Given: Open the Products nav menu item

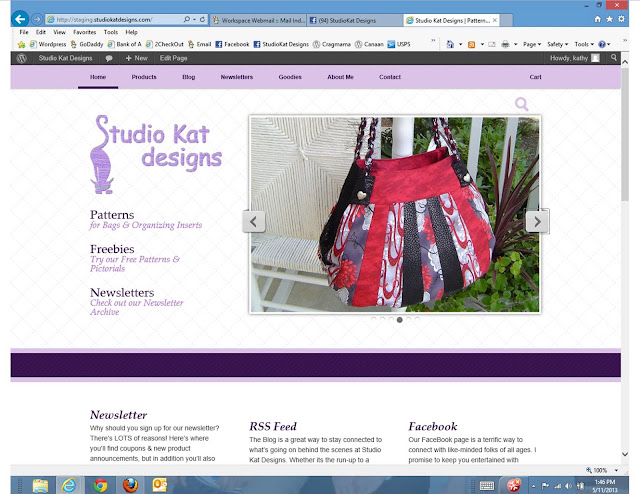Looking at the screenshot, I should [x=144, y=77].
